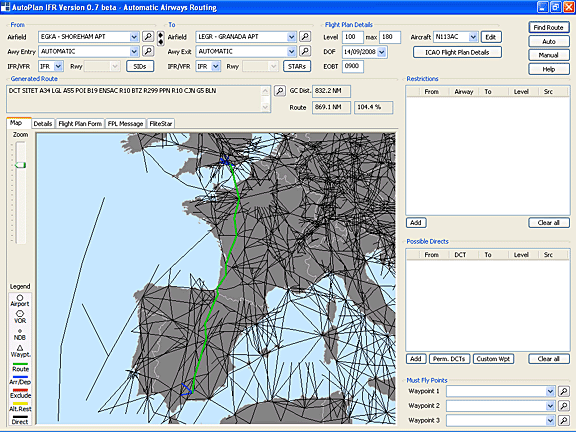Click the ICAO Flight Plan Details button
Image resolution: width=576 pixels, height=432 pixels.
click(457, 52)
